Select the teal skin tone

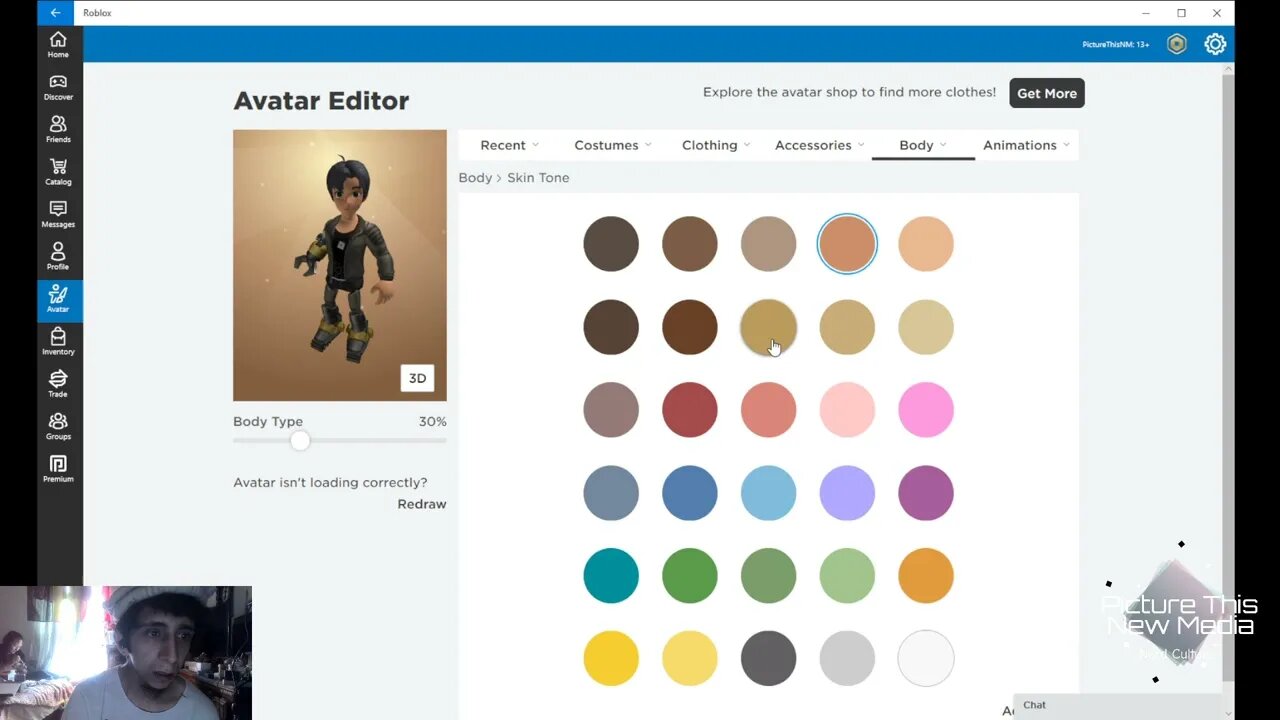tap(611, 576)
